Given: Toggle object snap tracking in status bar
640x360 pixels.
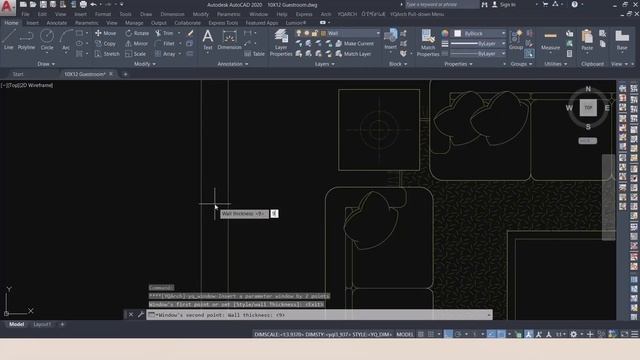Looking at the screenshot, I should 491,334.
